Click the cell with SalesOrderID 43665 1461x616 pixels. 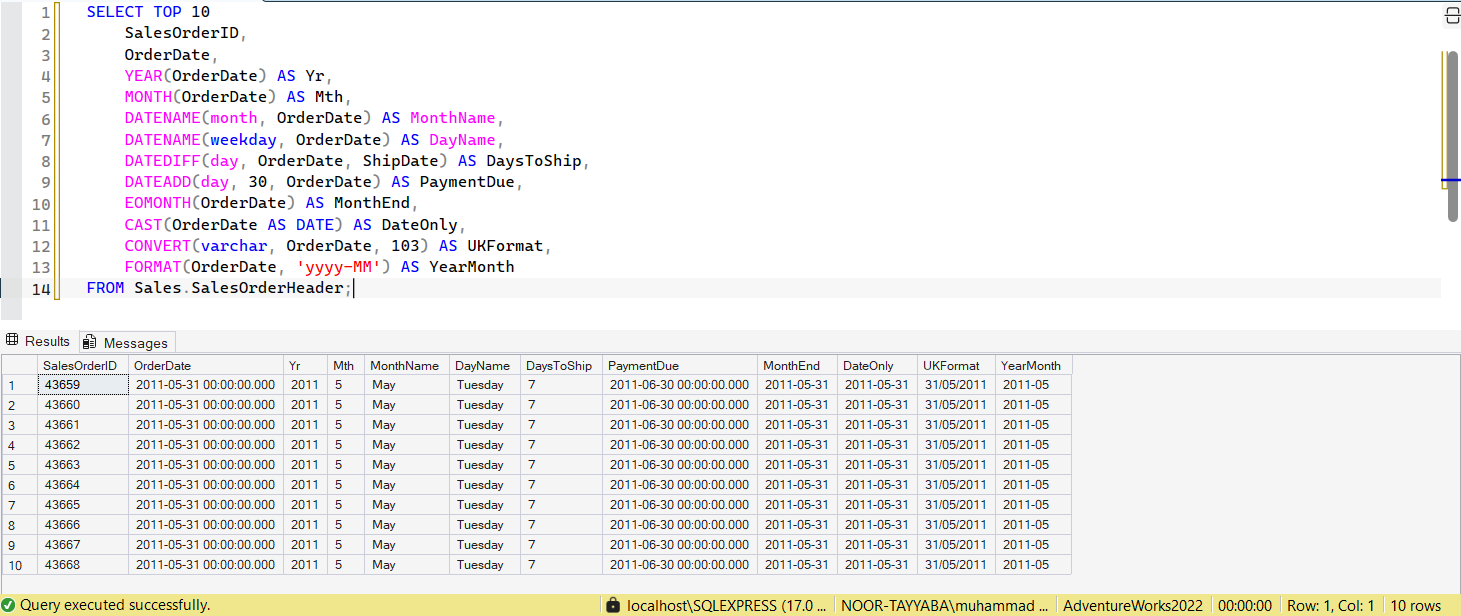point(82,505)
